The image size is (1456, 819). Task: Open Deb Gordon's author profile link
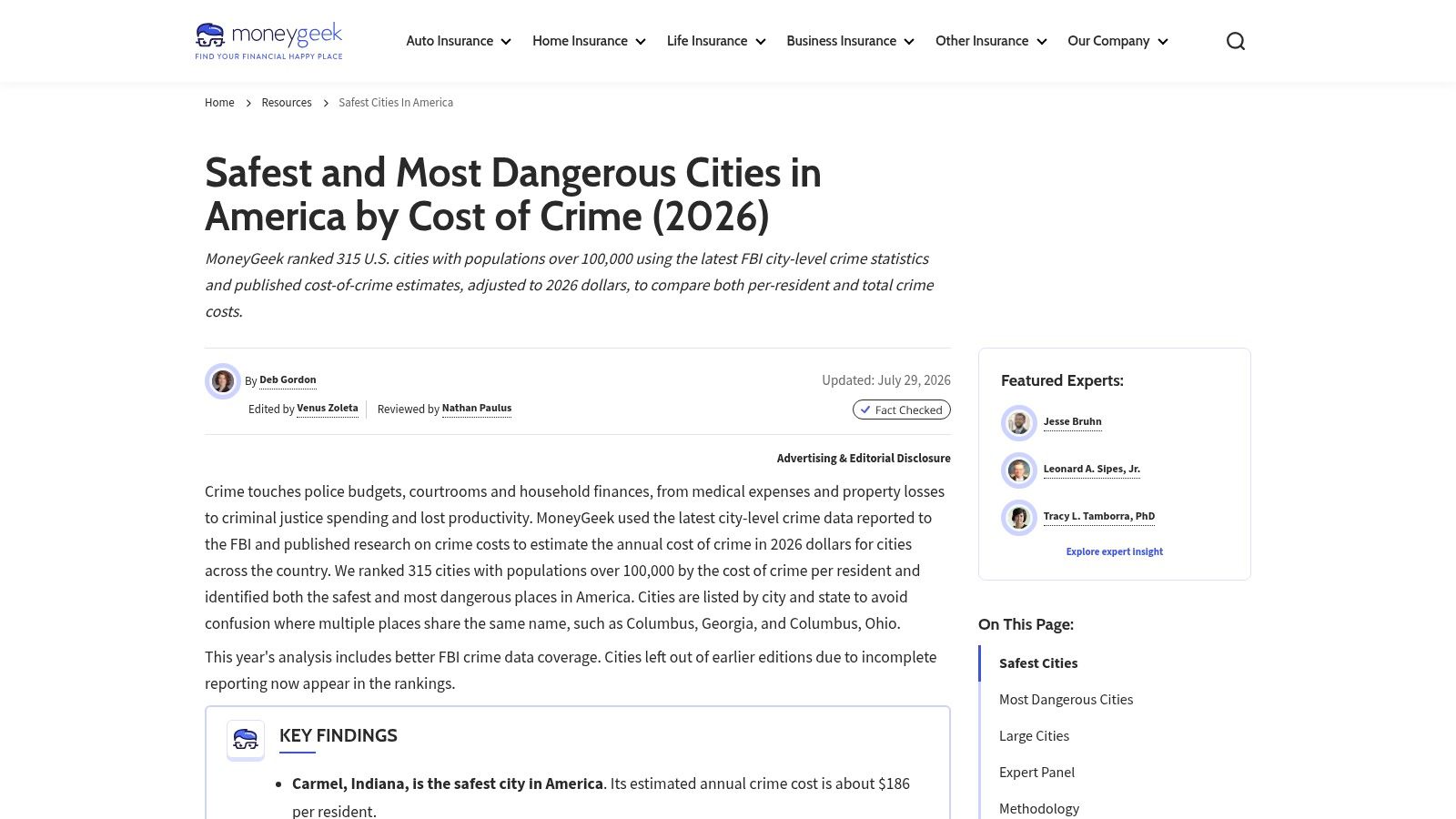coord(288,379)
